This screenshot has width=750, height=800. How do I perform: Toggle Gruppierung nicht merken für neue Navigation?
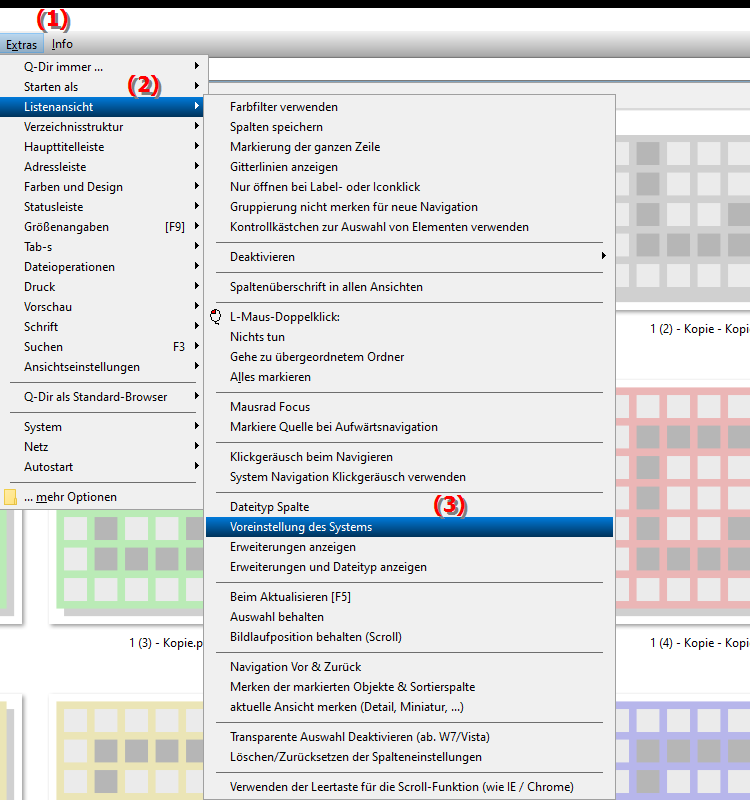409,207
